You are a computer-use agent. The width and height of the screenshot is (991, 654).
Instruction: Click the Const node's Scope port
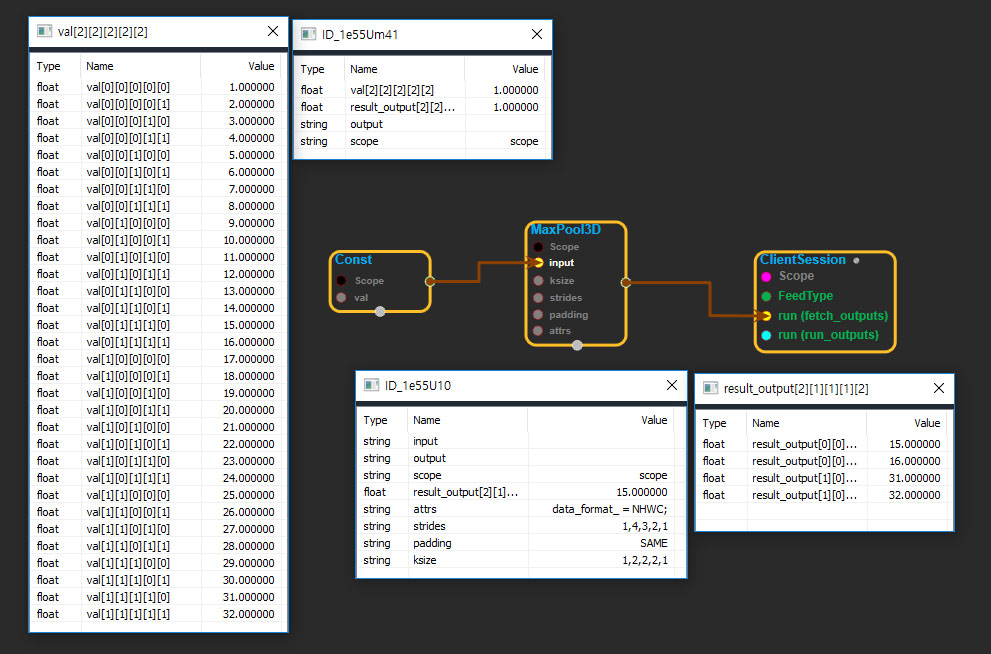[x=341, y=281]
